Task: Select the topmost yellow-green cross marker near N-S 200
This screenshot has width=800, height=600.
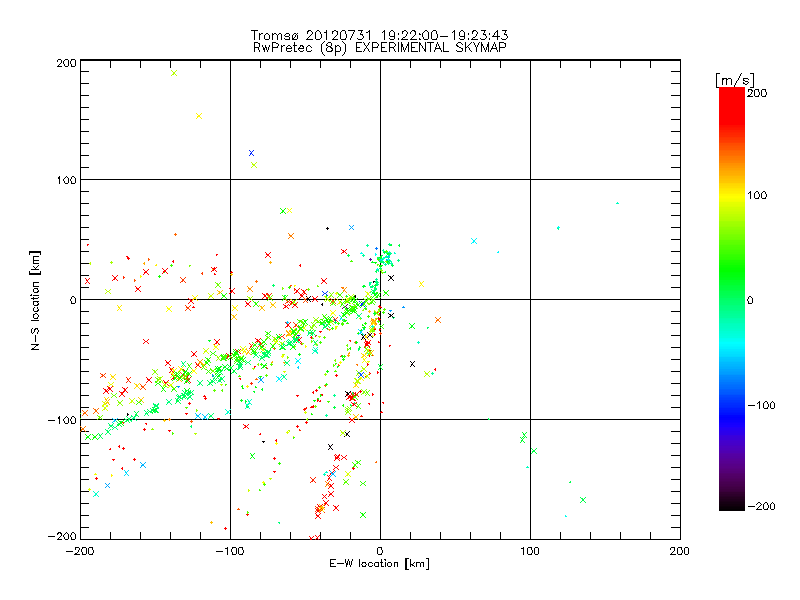Action: click(x=174, y=73)
